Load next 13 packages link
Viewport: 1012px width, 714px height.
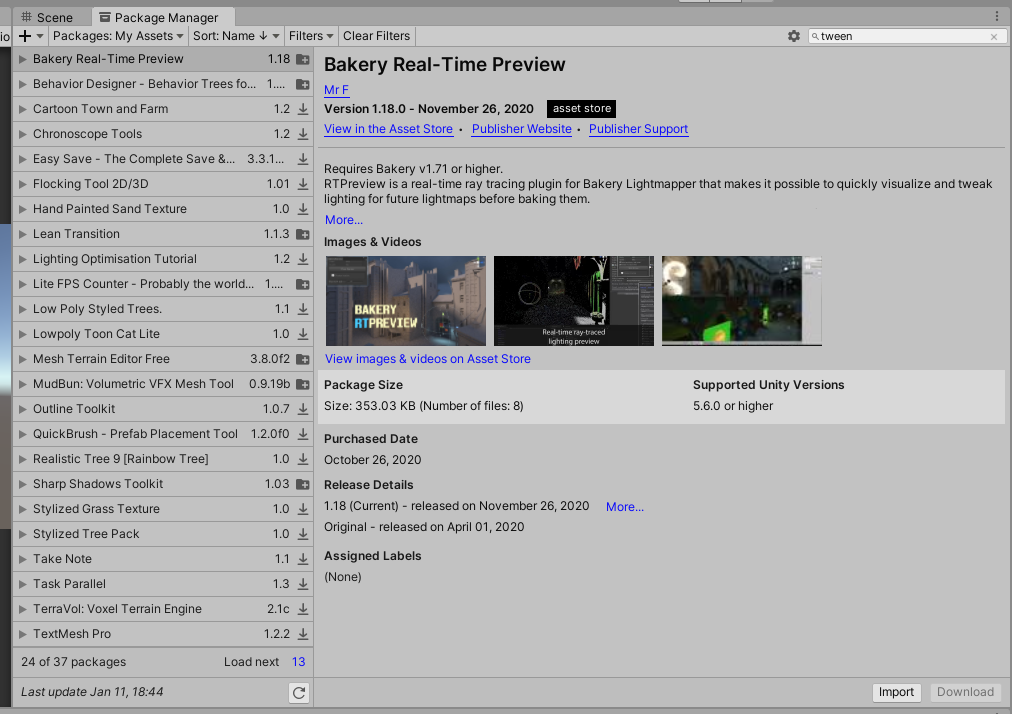click(x=298, y=662)
